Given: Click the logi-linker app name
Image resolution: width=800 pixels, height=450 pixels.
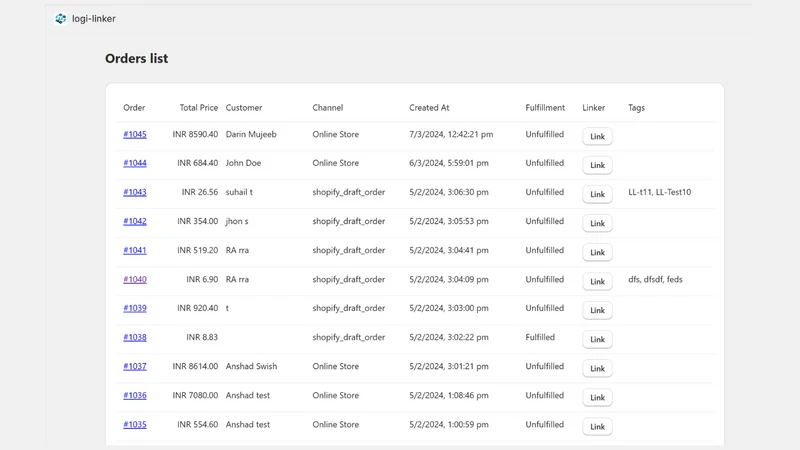Looking at the screenshot, I should (x=94, y=19).
